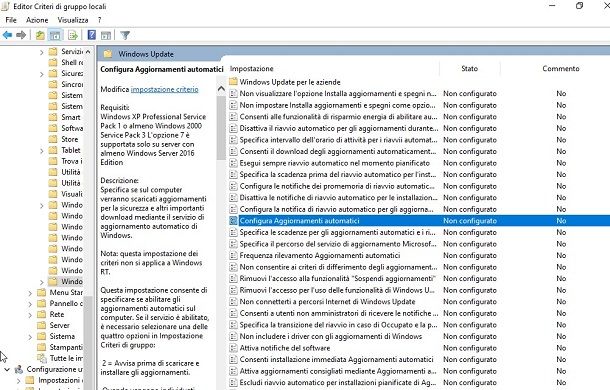Click folder icon of Store tree node
The width and height of the screenshot is (610, 390).
[x=53, y=139]
